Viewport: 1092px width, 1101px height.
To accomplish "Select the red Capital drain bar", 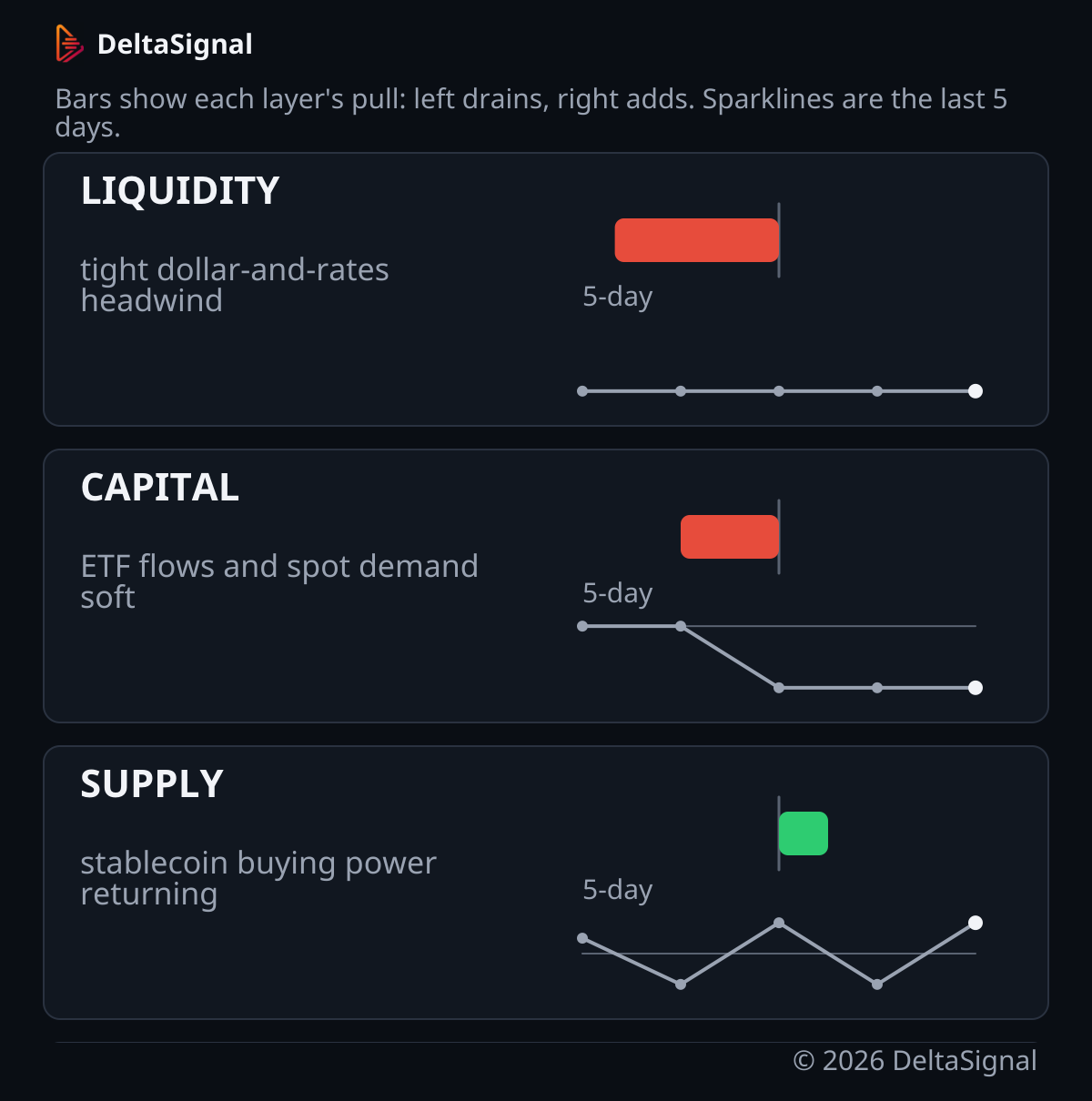I will (x=730, y=537).
